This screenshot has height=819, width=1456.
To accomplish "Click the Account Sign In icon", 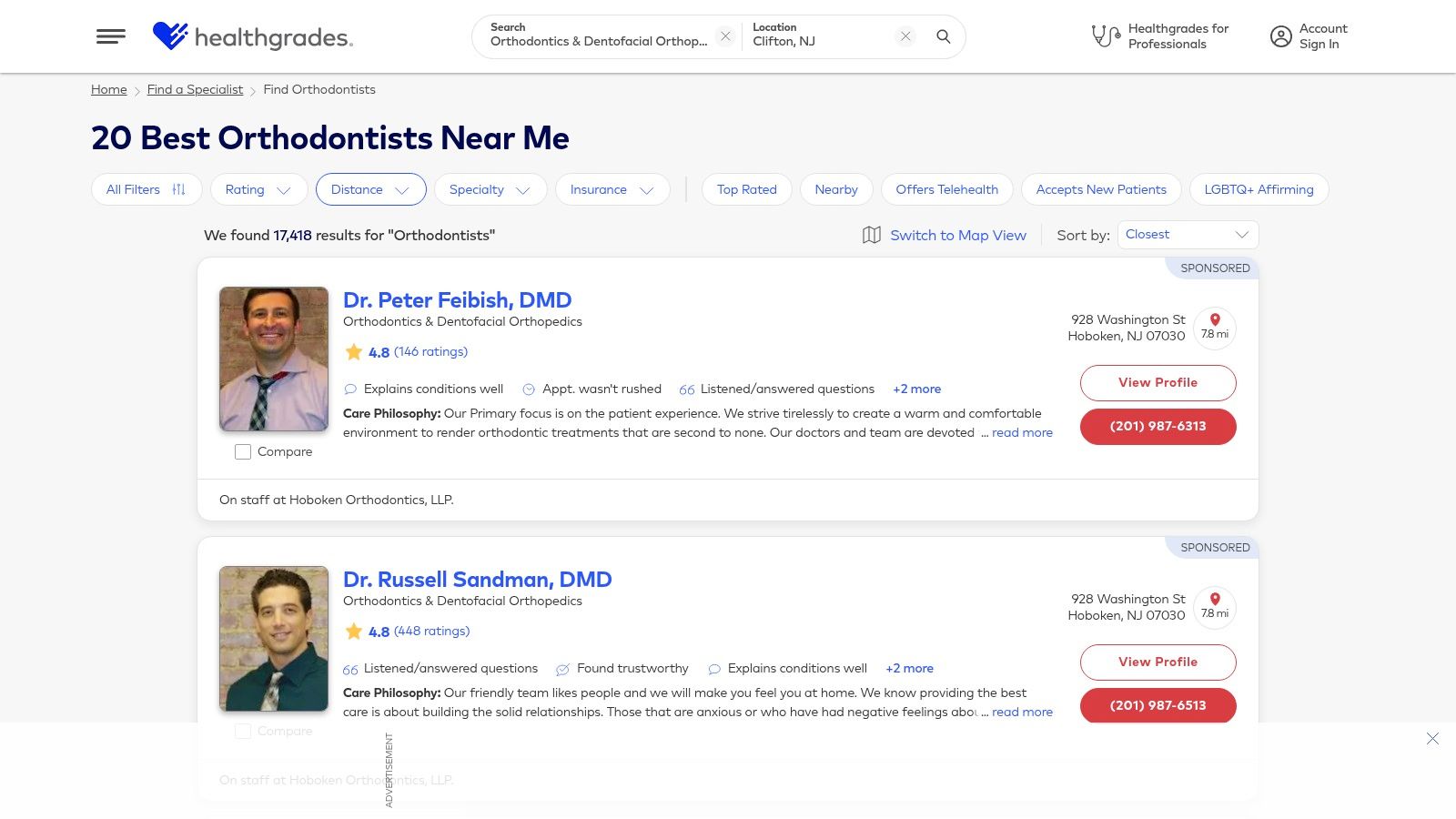I will tap(1281, 36).
